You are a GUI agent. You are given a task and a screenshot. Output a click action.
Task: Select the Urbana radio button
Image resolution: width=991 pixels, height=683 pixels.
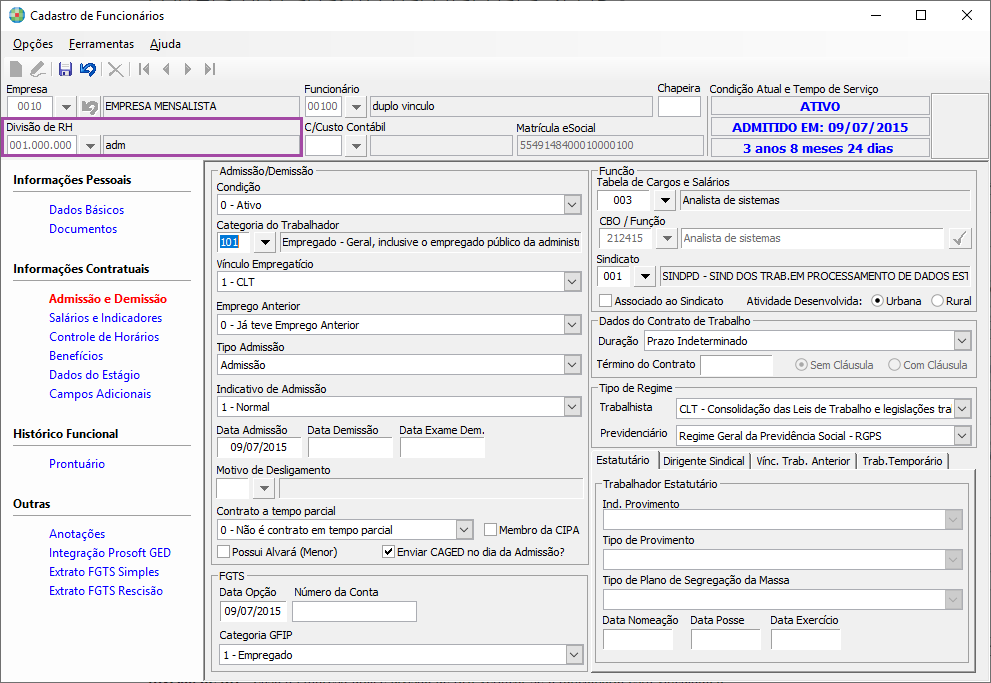click(x=877, y=301)
